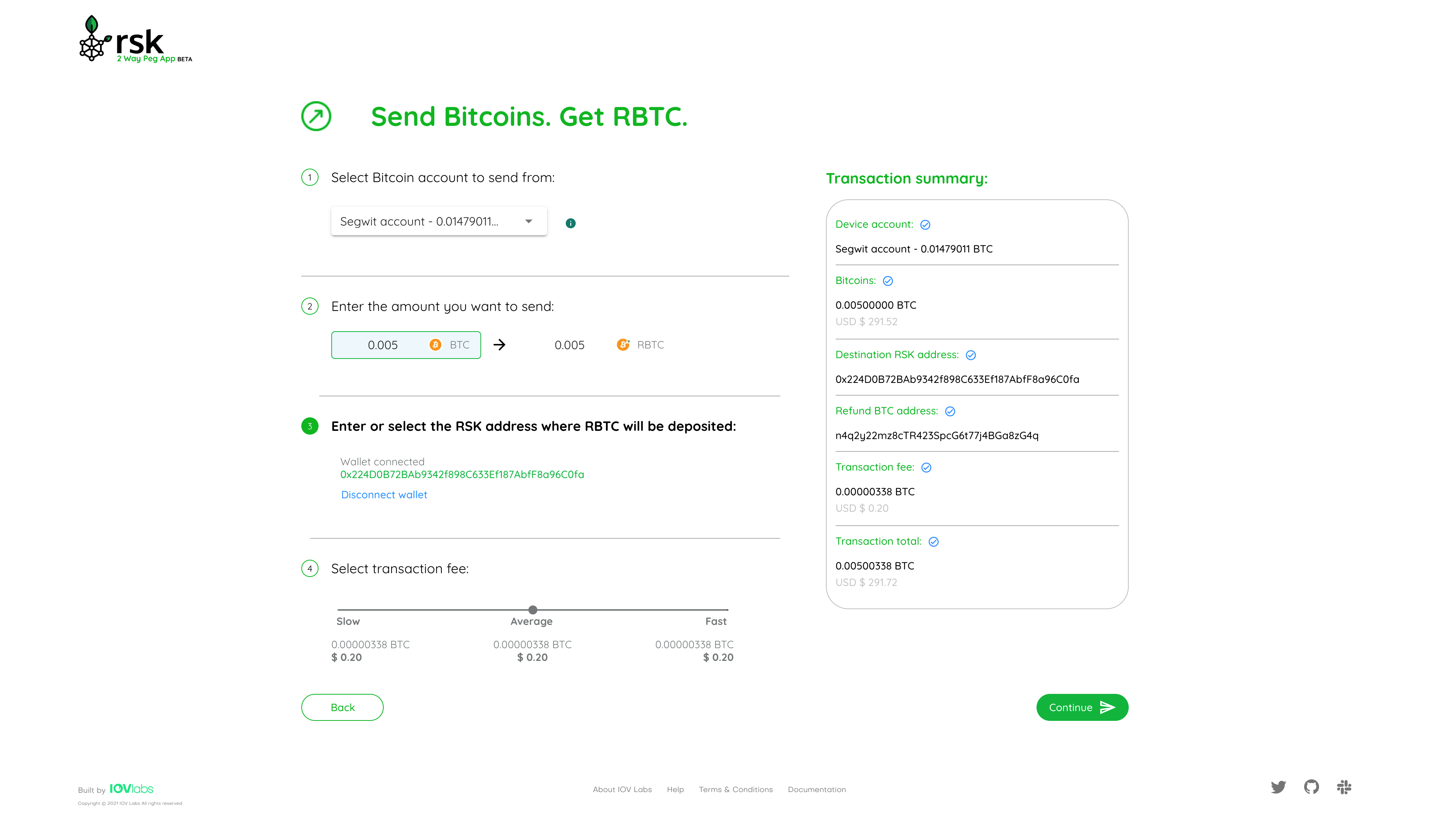Click the Continue button
1448x840 pixels.
pyautogui.click(x=1082, y=707)
